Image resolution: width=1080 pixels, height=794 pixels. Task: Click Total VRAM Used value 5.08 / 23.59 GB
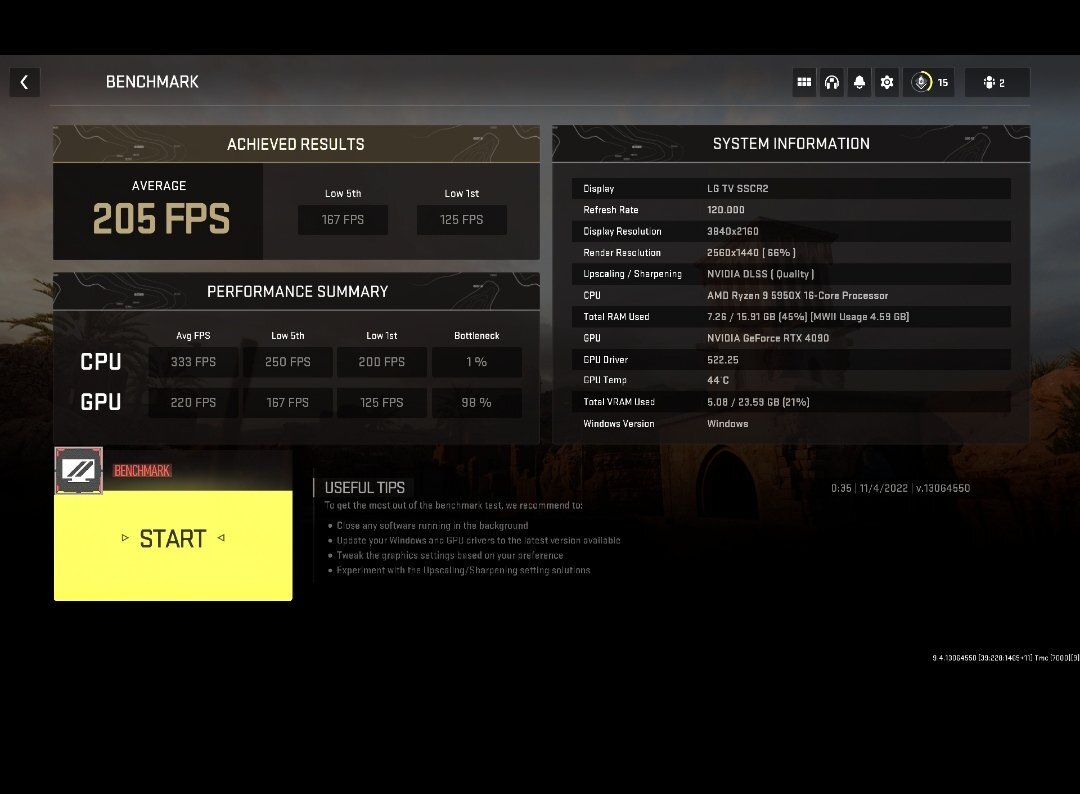click(758, 402)
